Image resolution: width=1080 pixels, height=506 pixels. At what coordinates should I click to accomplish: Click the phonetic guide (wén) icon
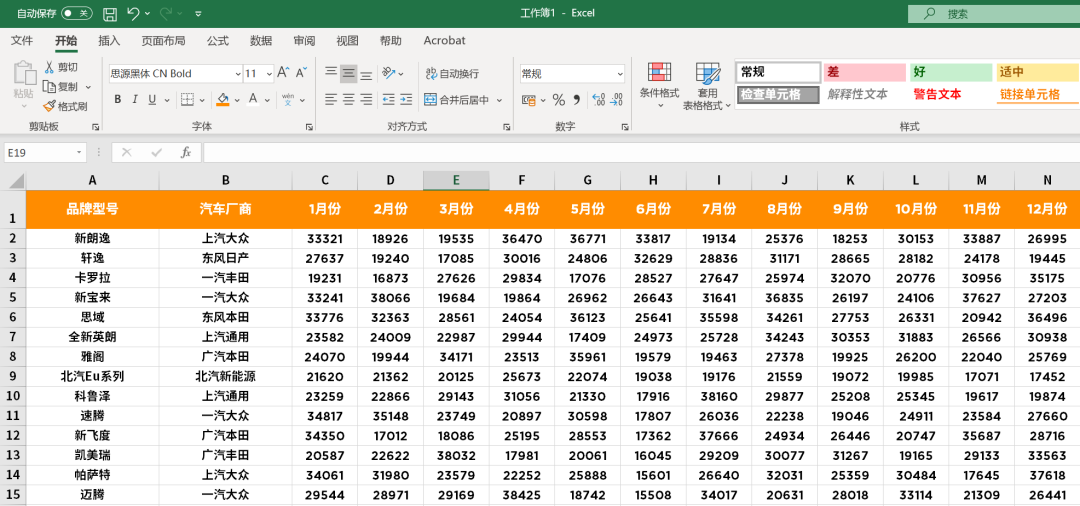click(288, 100)
